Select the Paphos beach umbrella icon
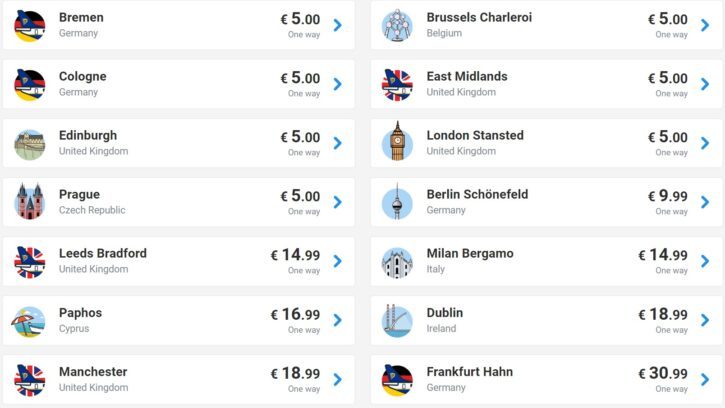Screen dimensions: 725x408 [29, 321]
